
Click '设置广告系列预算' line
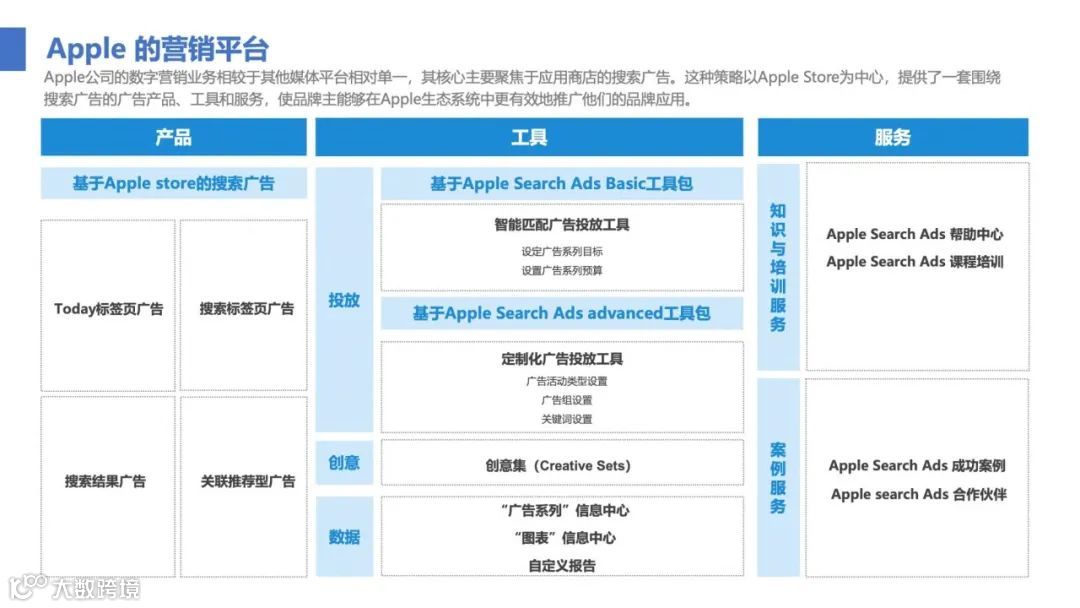point(561,271)
